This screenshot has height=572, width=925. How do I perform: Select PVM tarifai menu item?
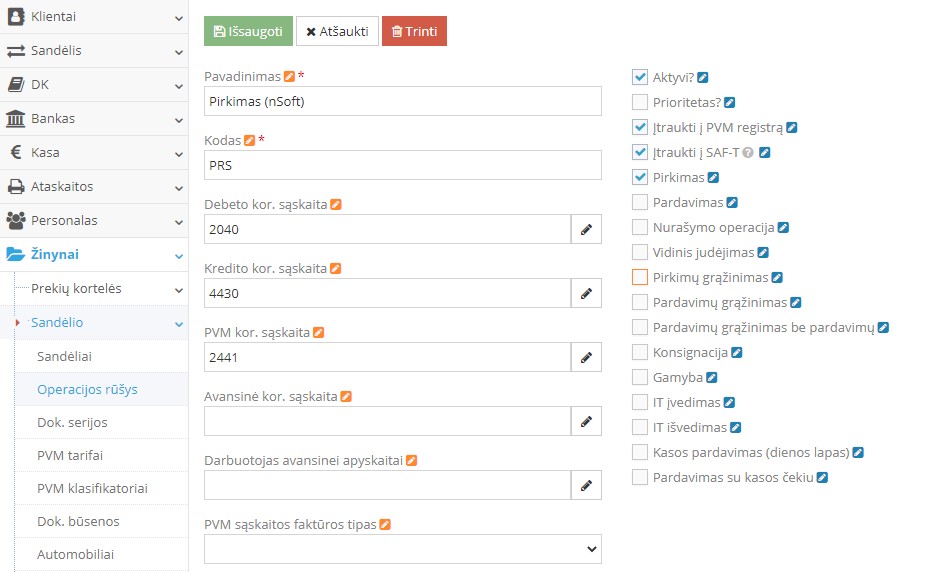coord(70,456)
